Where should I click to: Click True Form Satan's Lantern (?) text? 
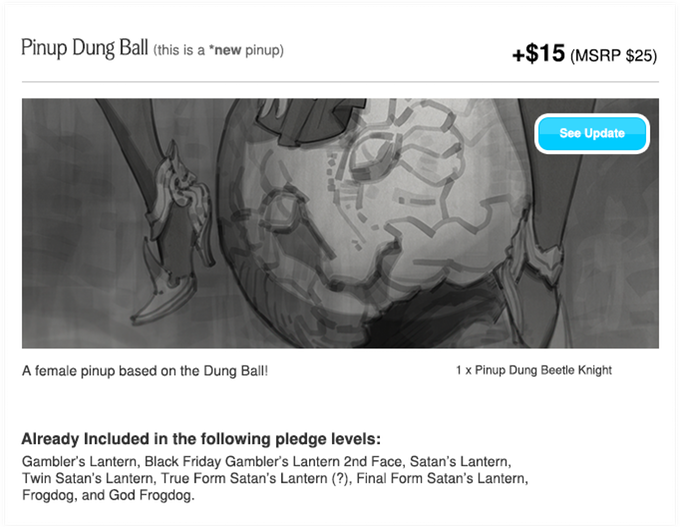[255, 478]
